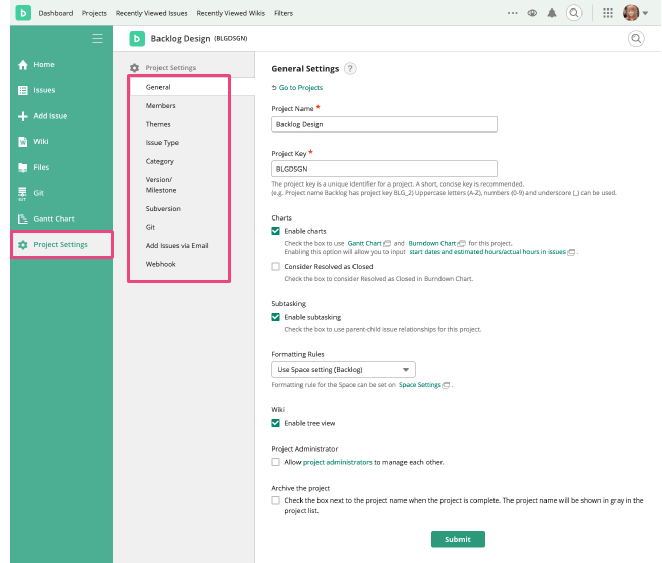Viewport: 662px width, 563px height.
Task: Click the Project Name input field
Action: pyautogui.click(x=384, y=124)
